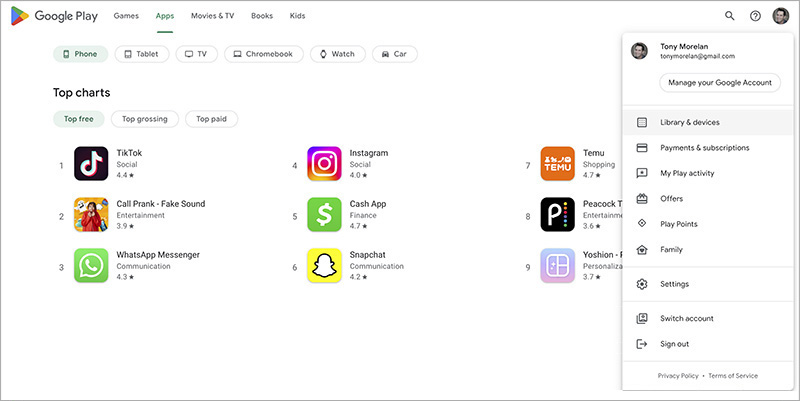This screenshot has width=800, height=401.
Task: Open the Snapchat app icon
Action: [x=324, y=265]
